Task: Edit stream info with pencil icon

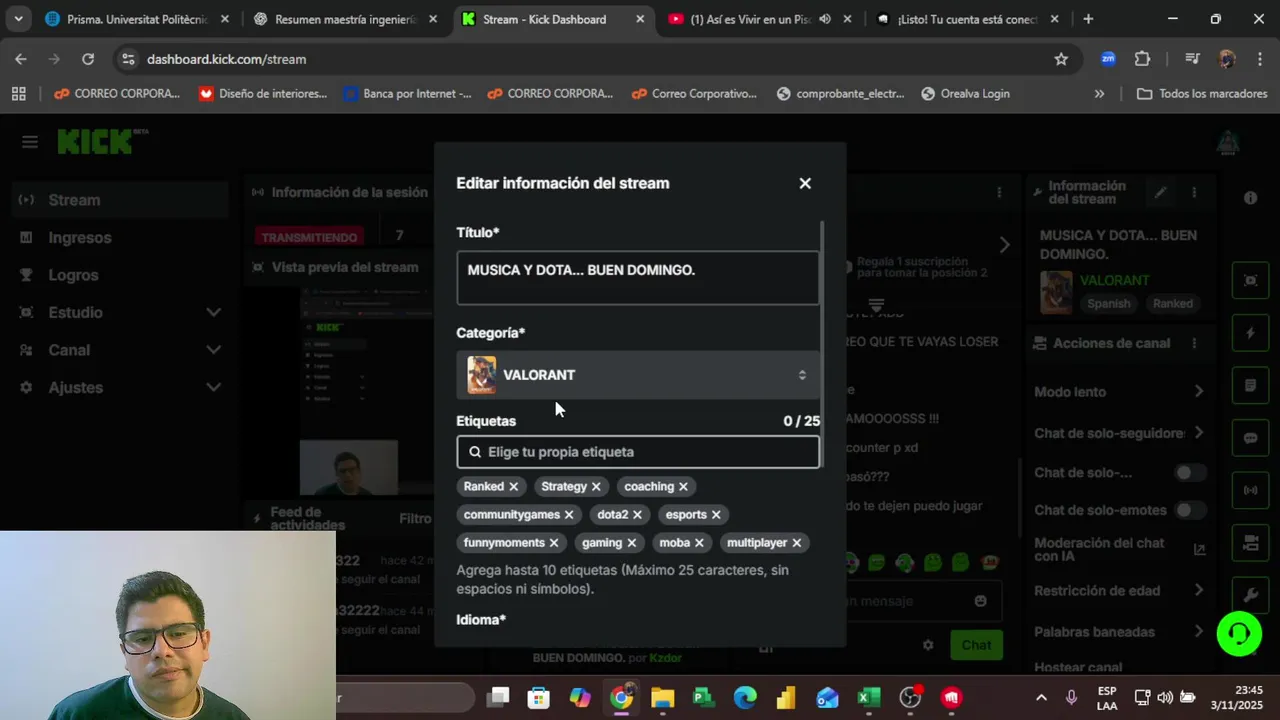Action: [x=1161, y=192]
